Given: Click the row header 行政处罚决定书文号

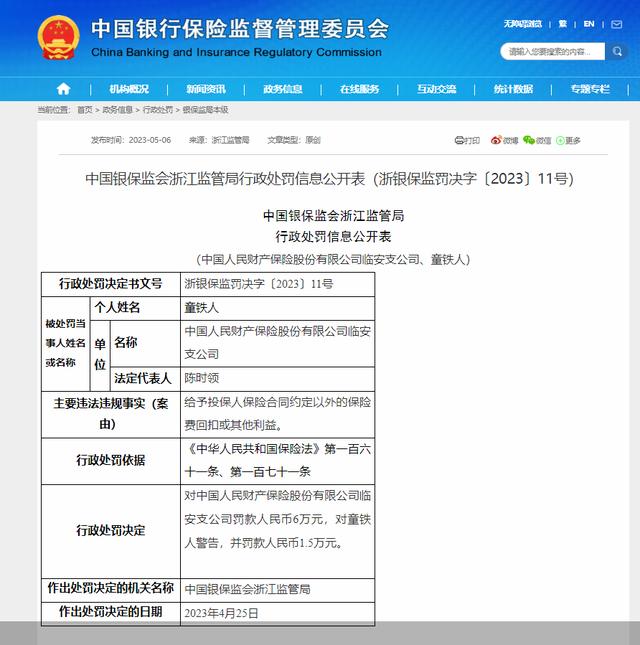Looking at the screenshot, I should pyautogui.click(x=111, y=284).
